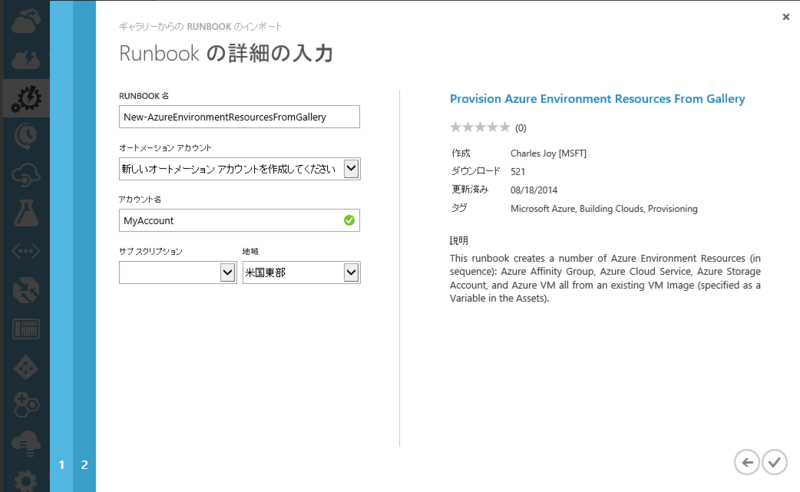Open the subscription dropdown
800x492 pixels.
(x=228, y=273)
